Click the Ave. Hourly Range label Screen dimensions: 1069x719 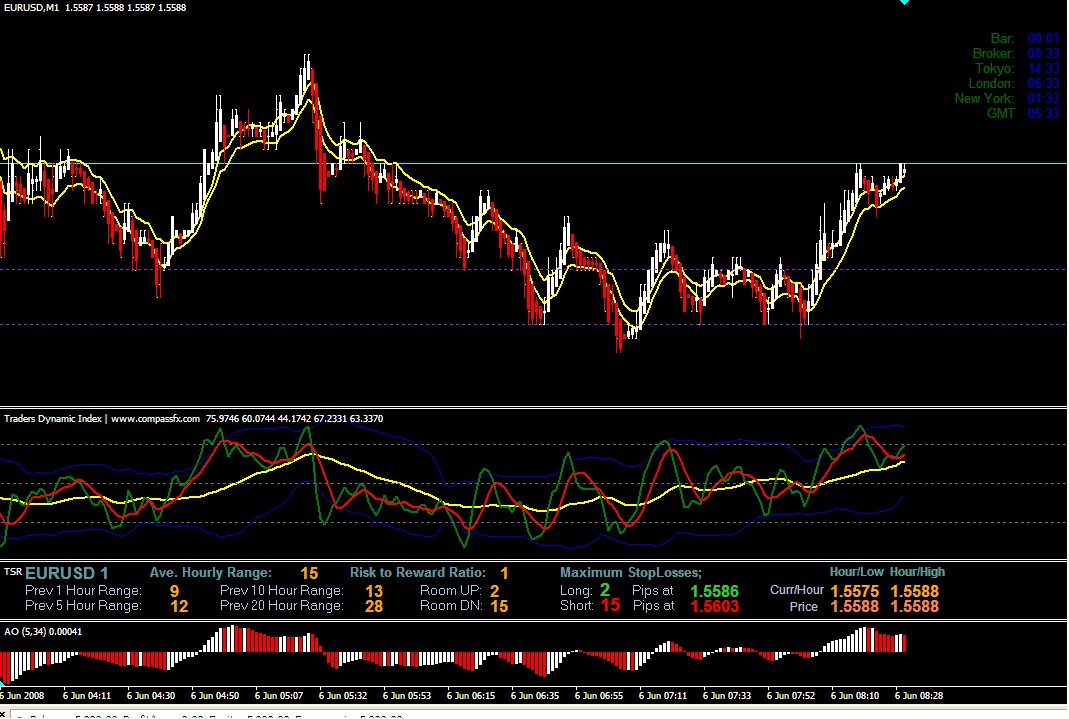(211, 572)
